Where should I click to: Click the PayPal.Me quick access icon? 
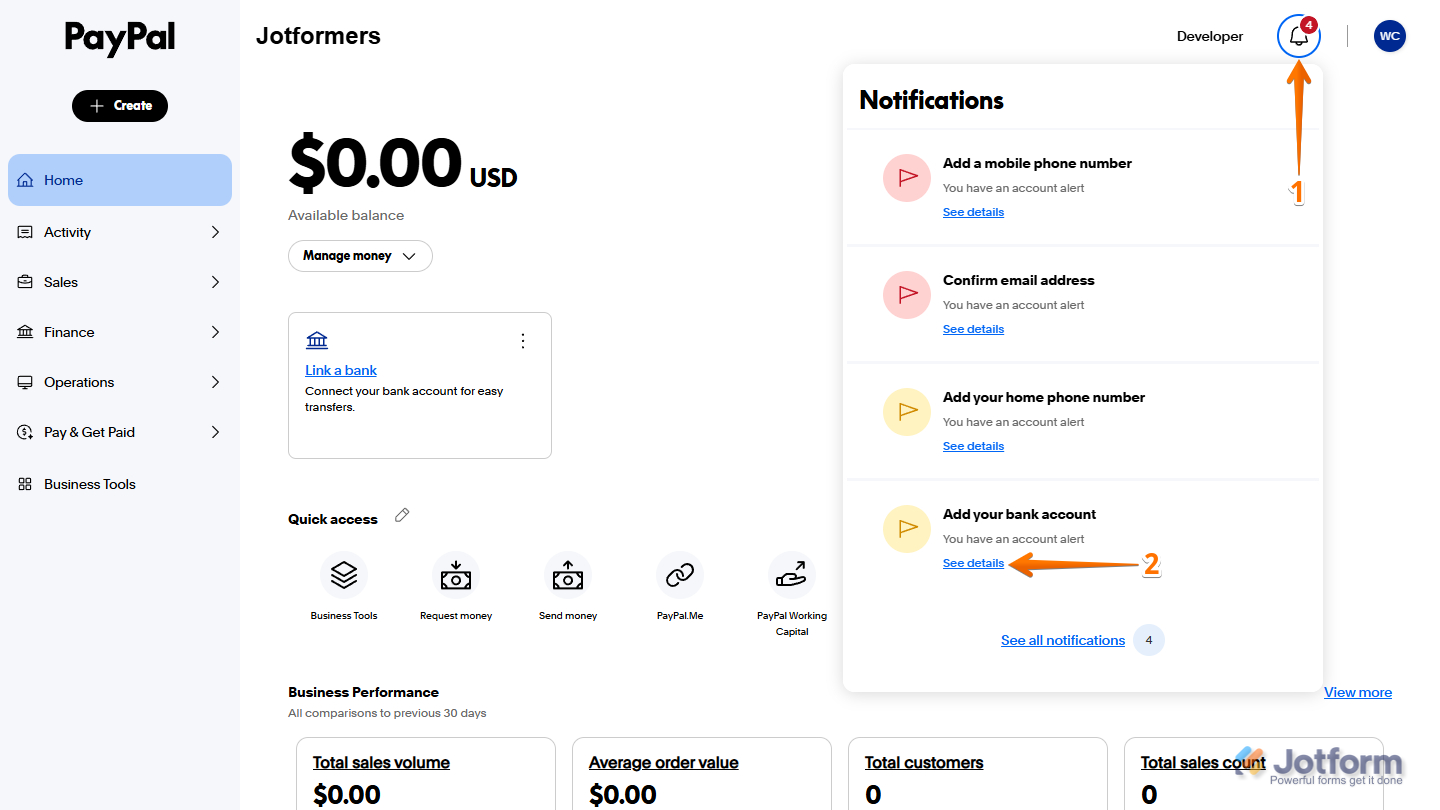pos(680,575)
